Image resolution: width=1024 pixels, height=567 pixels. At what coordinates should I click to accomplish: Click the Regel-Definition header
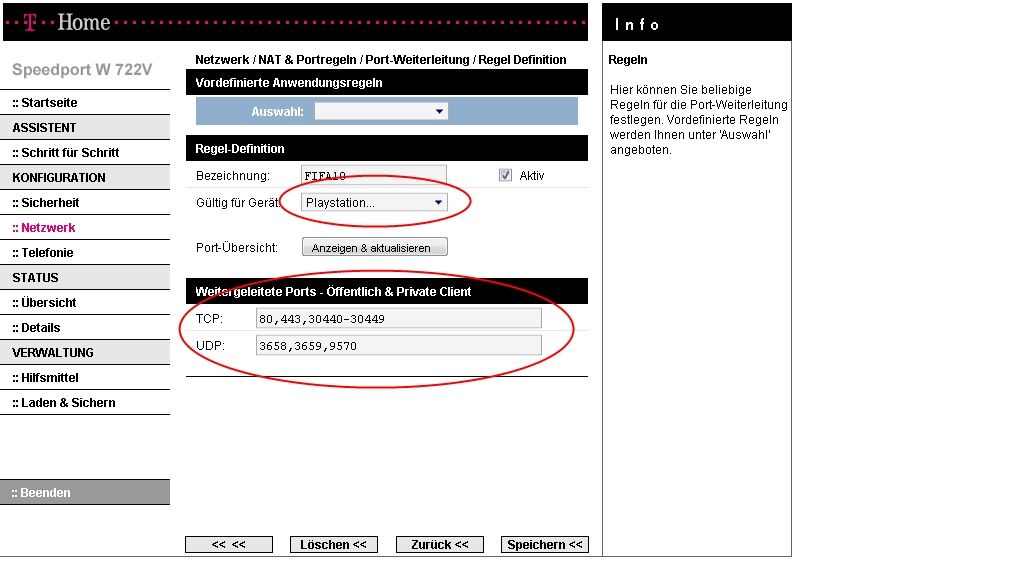[x=387, y=149]
